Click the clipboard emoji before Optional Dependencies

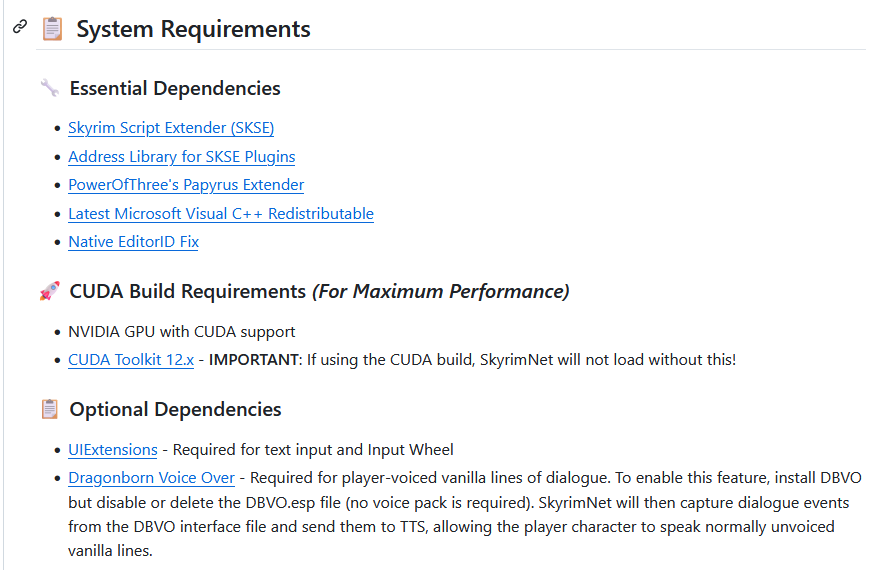tap(49, 409)
